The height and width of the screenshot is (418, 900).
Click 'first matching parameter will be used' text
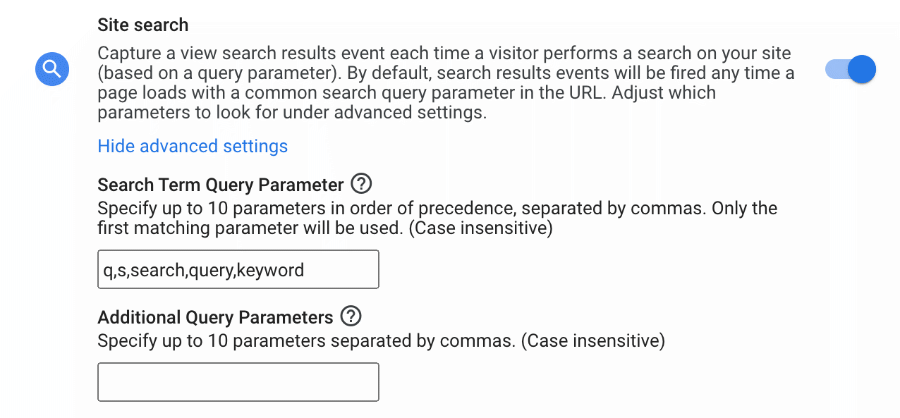pos(248,229)
